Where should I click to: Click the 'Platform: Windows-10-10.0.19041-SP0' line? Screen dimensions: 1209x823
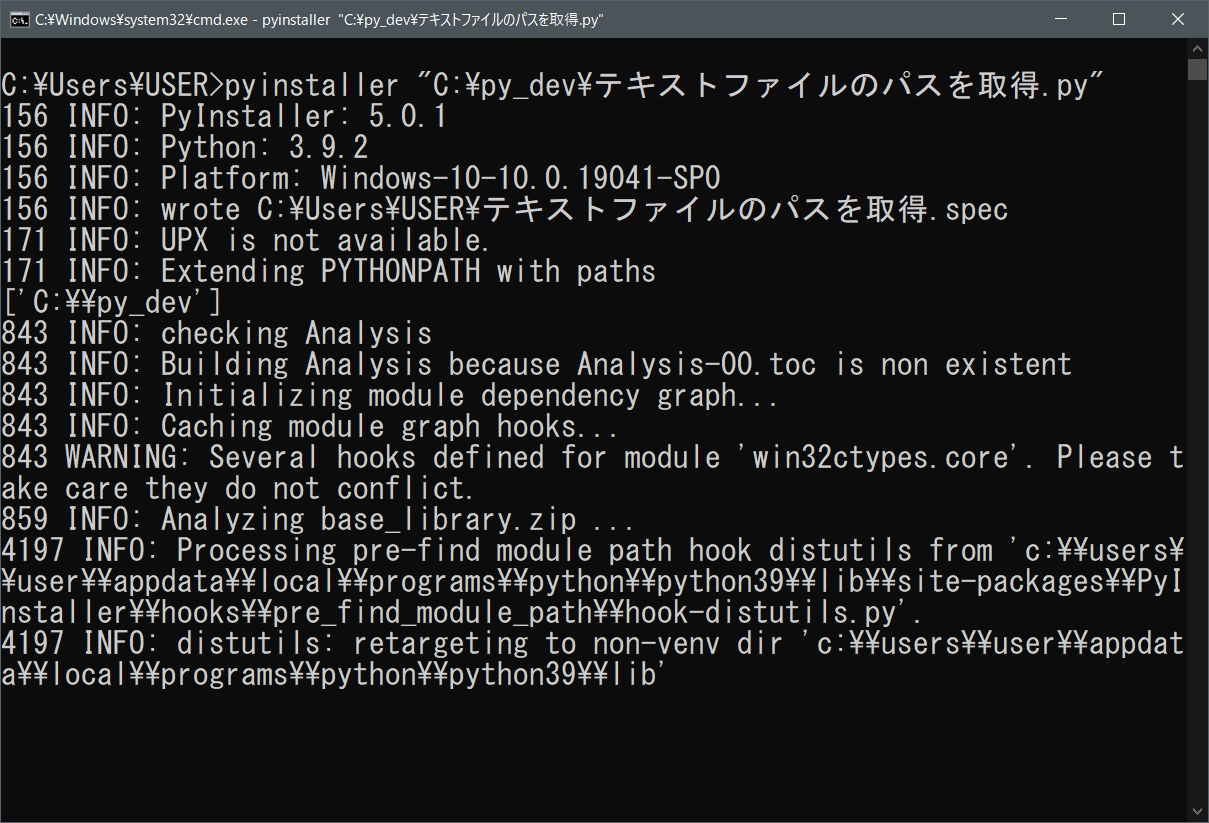(x=361, y=179)
